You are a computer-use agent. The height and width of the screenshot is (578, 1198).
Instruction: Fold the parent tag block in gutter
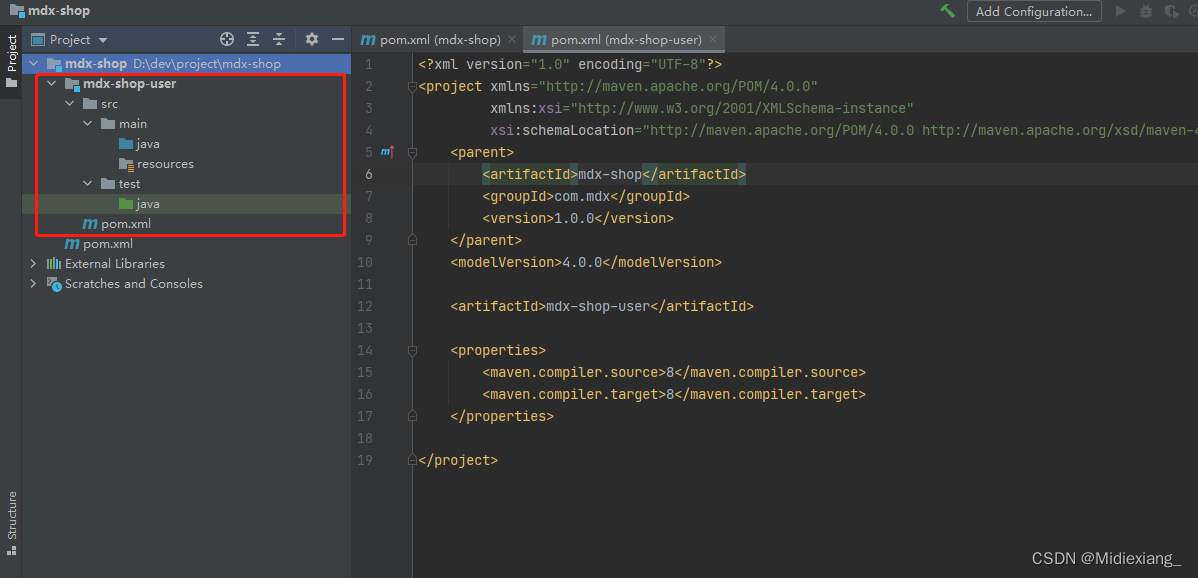(411, 152)
